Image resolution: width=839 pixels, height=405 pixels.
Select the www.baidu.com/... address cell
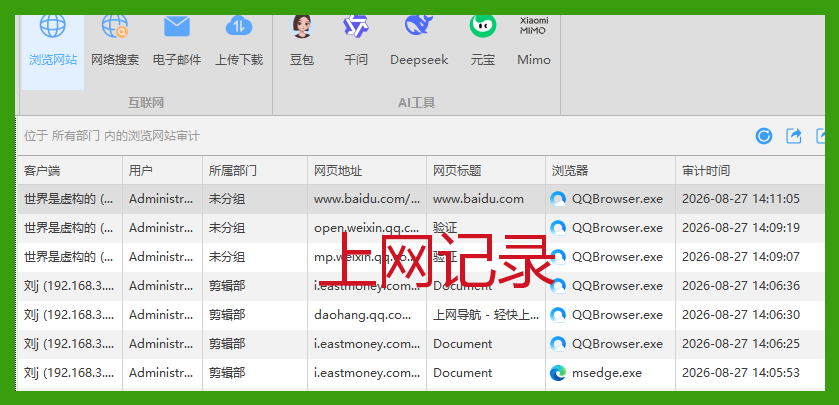point(367,199)
